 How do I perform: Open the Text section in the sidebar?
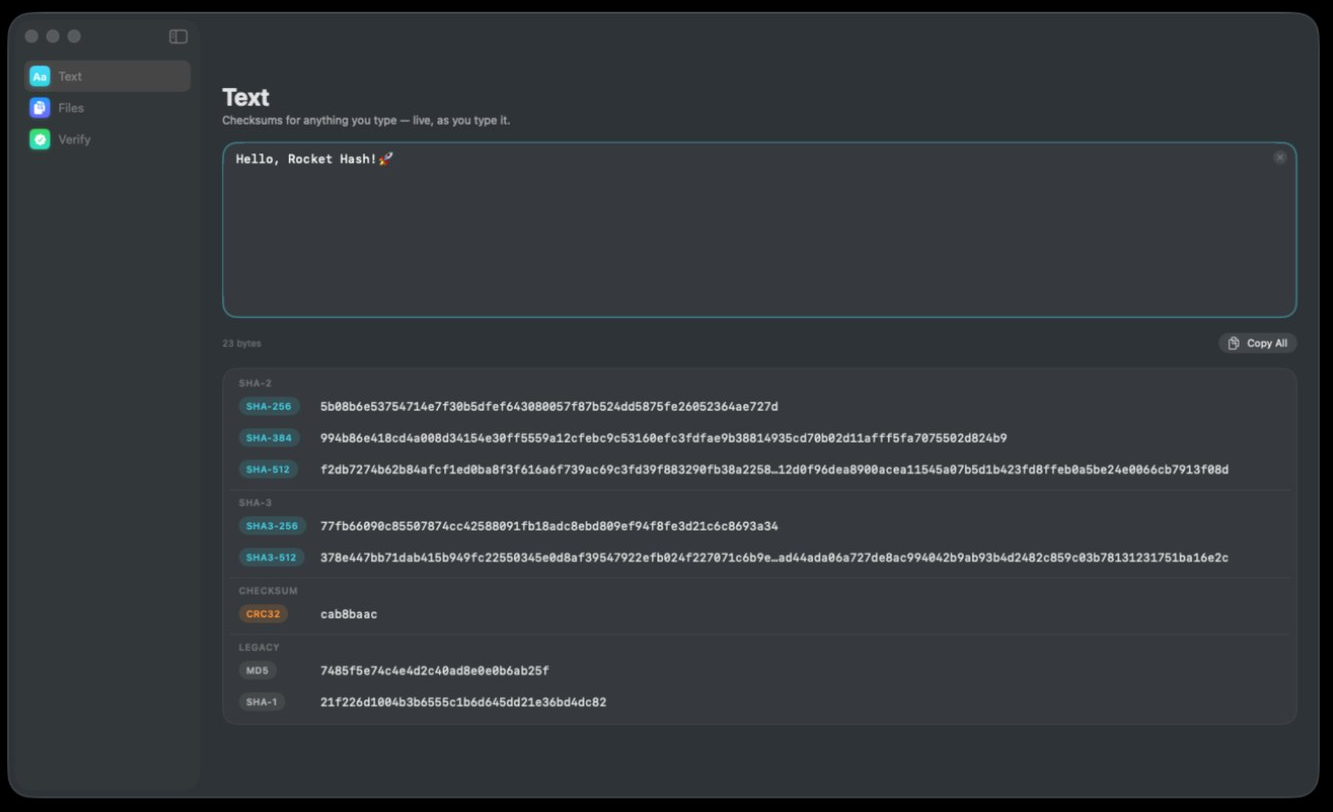pyautogui.click(x=107, y=76)
